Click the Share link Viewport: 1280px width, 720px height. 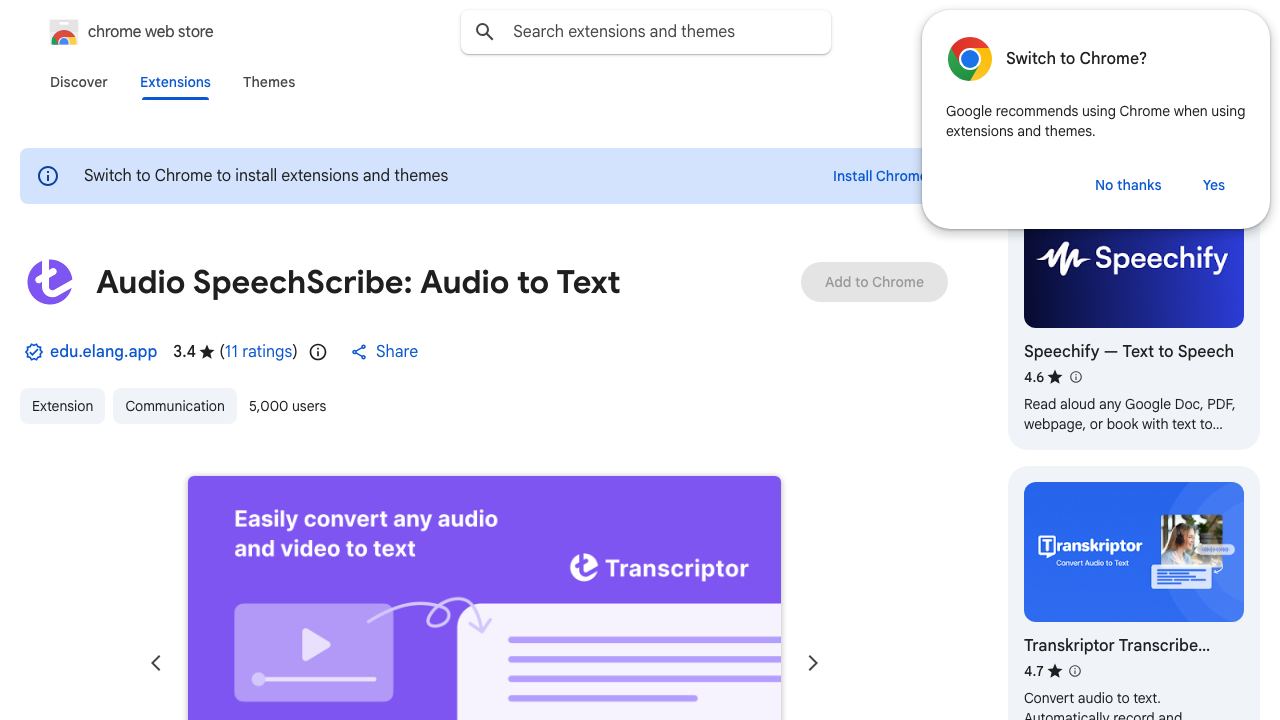tap(397, 352)
